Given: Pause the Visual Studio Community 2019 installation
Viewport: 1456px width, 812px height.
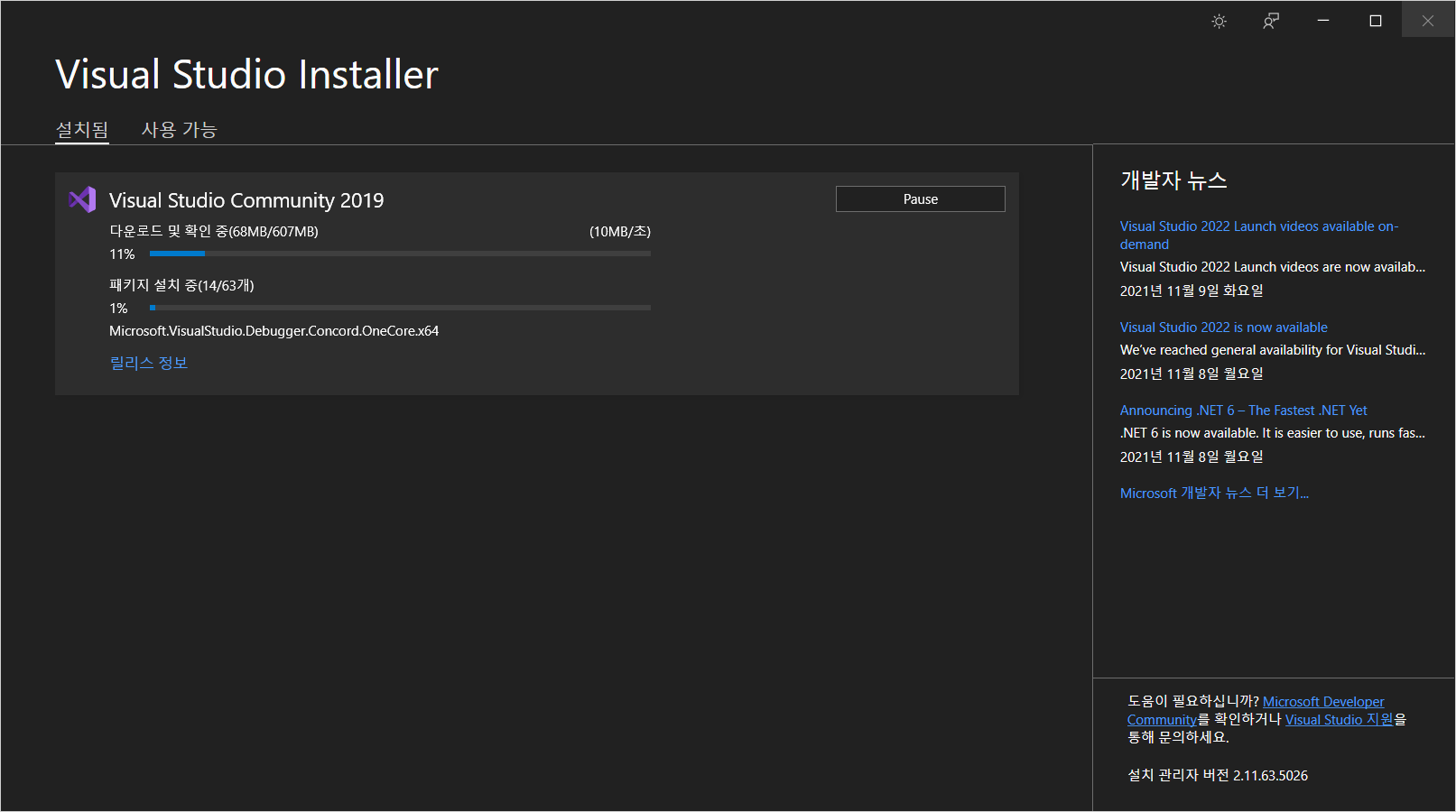Looking at the screenshot, I should point(921,199).
